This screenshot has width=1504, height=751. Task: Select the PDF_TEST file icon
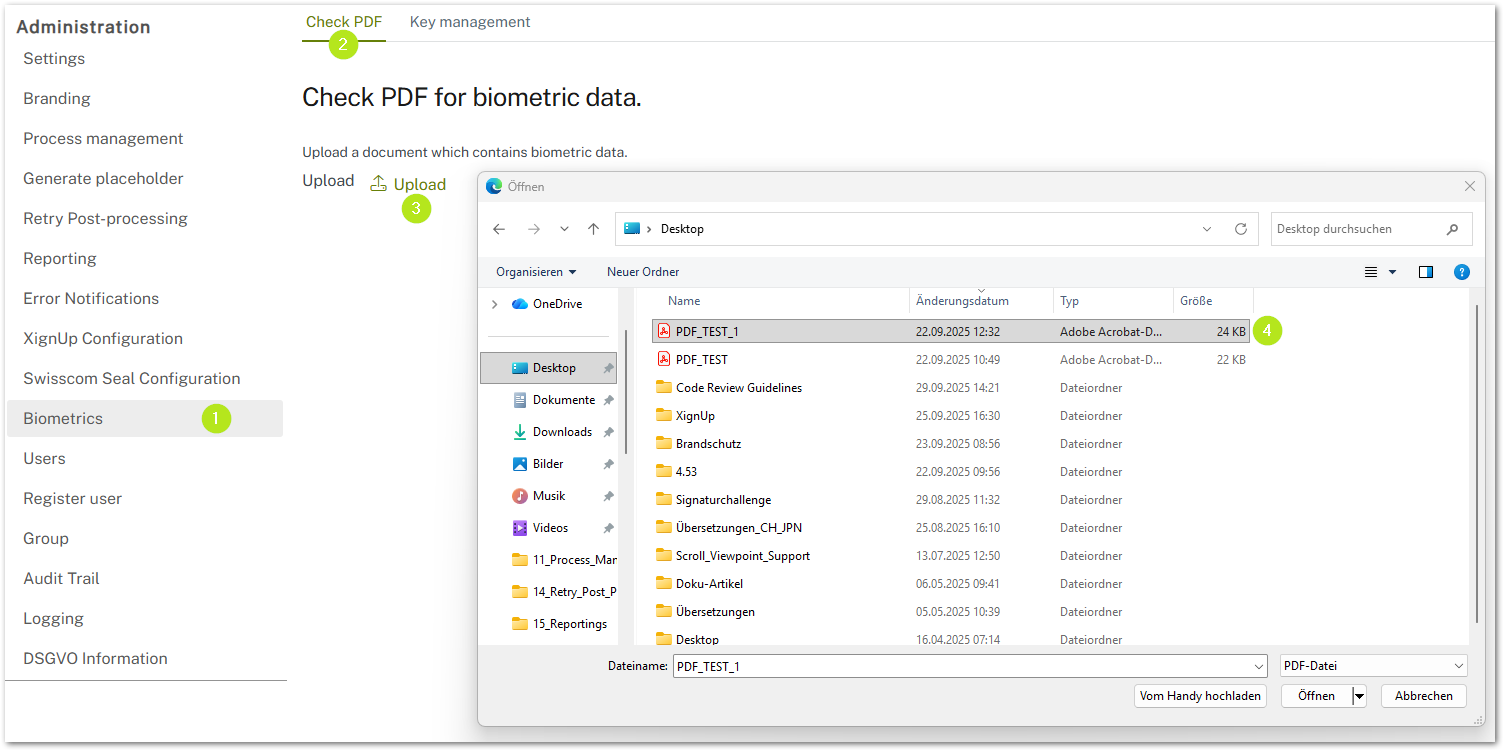(x=663, y=359)
